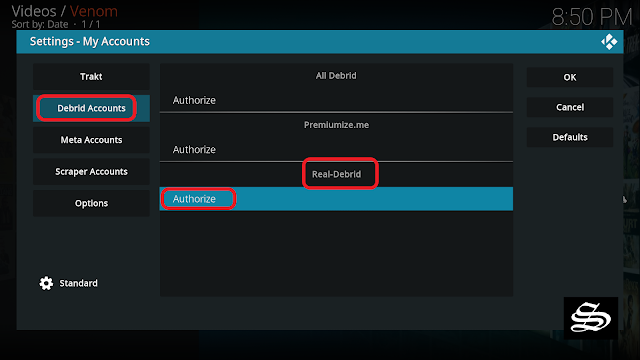
Task: Click the 8:50 PM clock
Action: [x=591, y=17]
